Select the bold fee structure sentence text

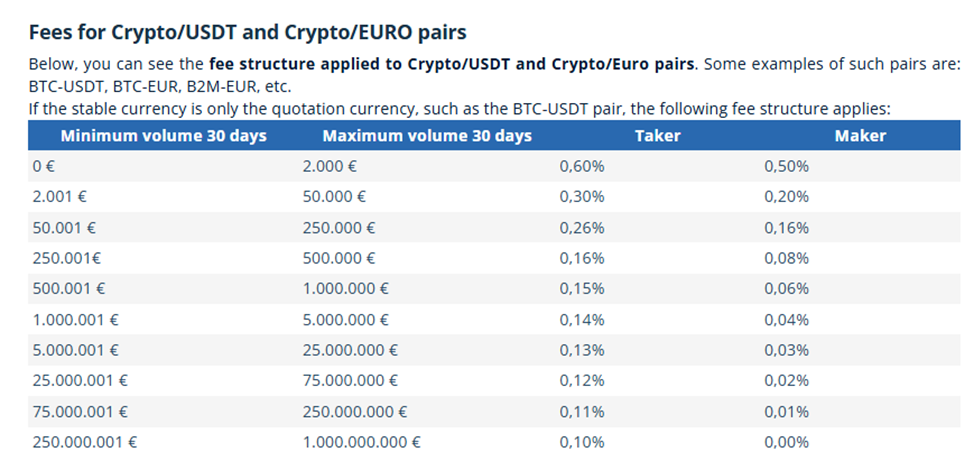coord(451,64)
